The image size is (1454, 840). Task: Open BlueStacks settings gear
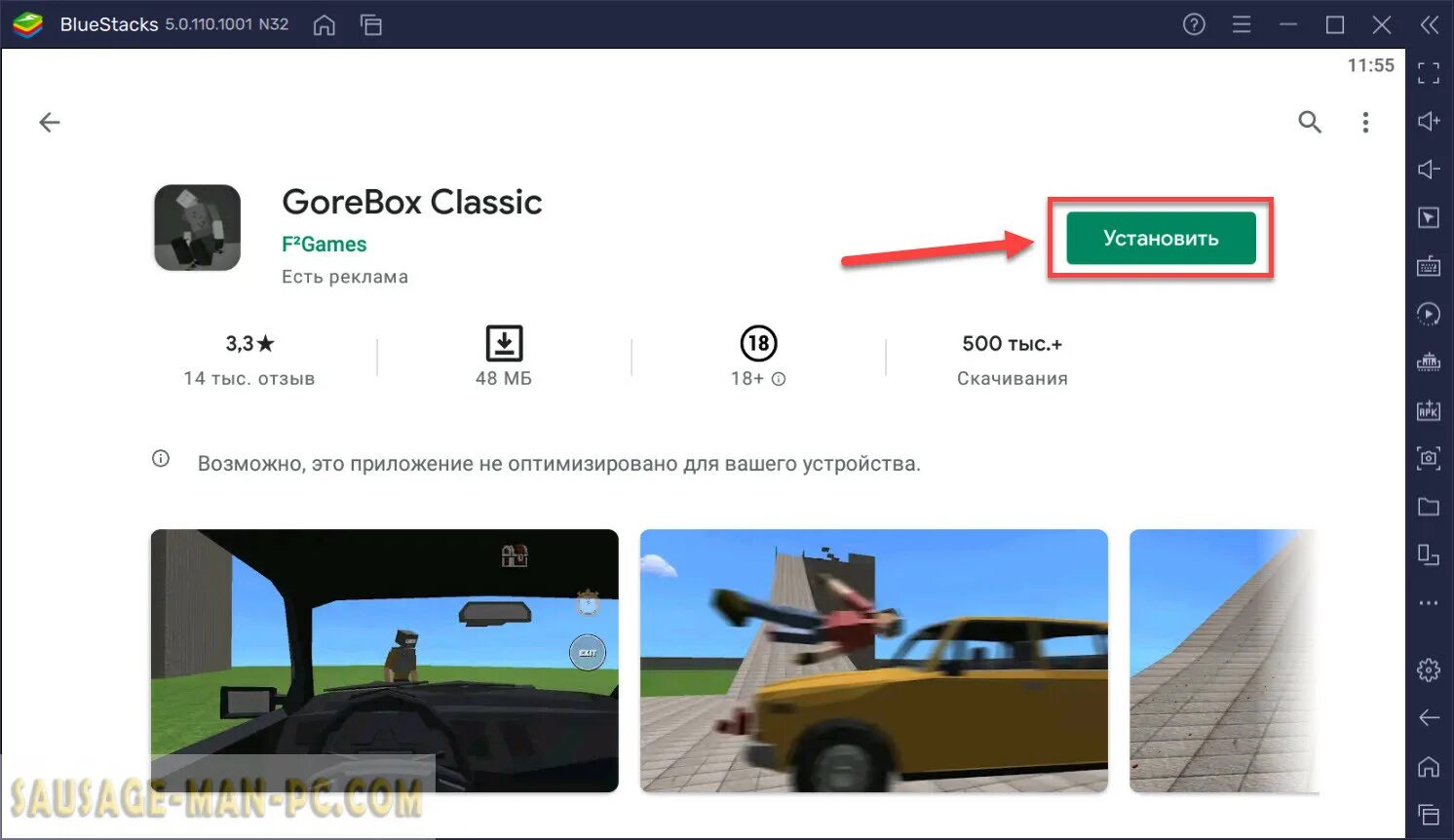(1429, 669)
